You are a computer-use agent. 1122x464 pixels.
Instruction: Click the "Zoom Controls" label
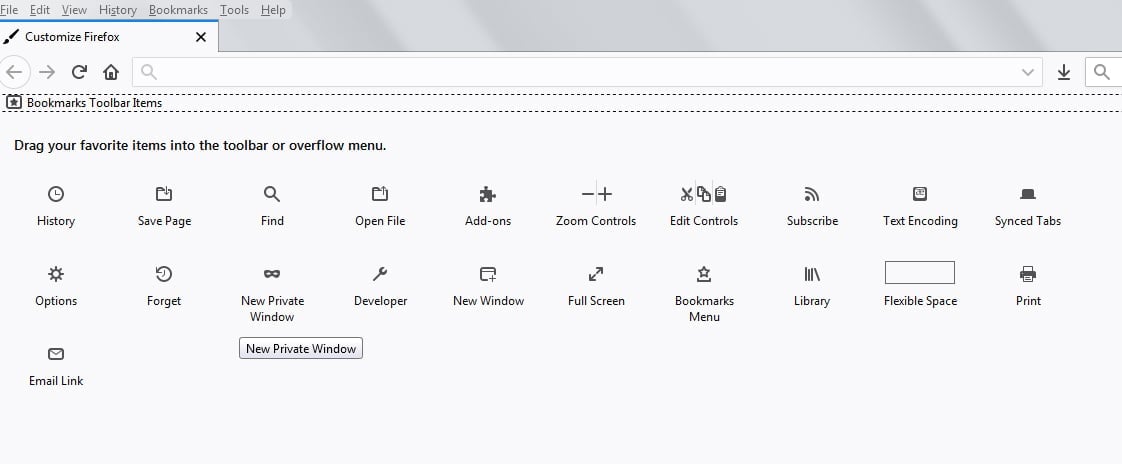tap(596, 221)
